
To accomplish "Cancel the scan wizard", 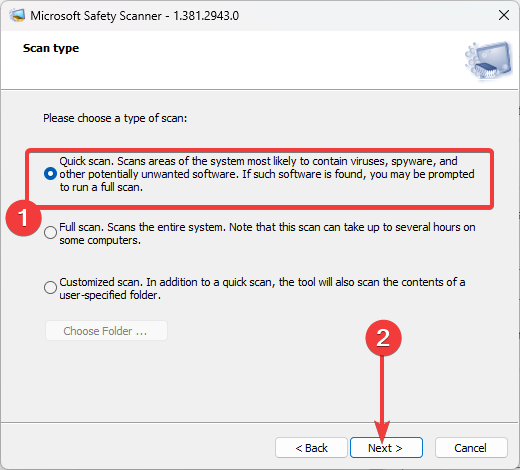I will [471, 448].
